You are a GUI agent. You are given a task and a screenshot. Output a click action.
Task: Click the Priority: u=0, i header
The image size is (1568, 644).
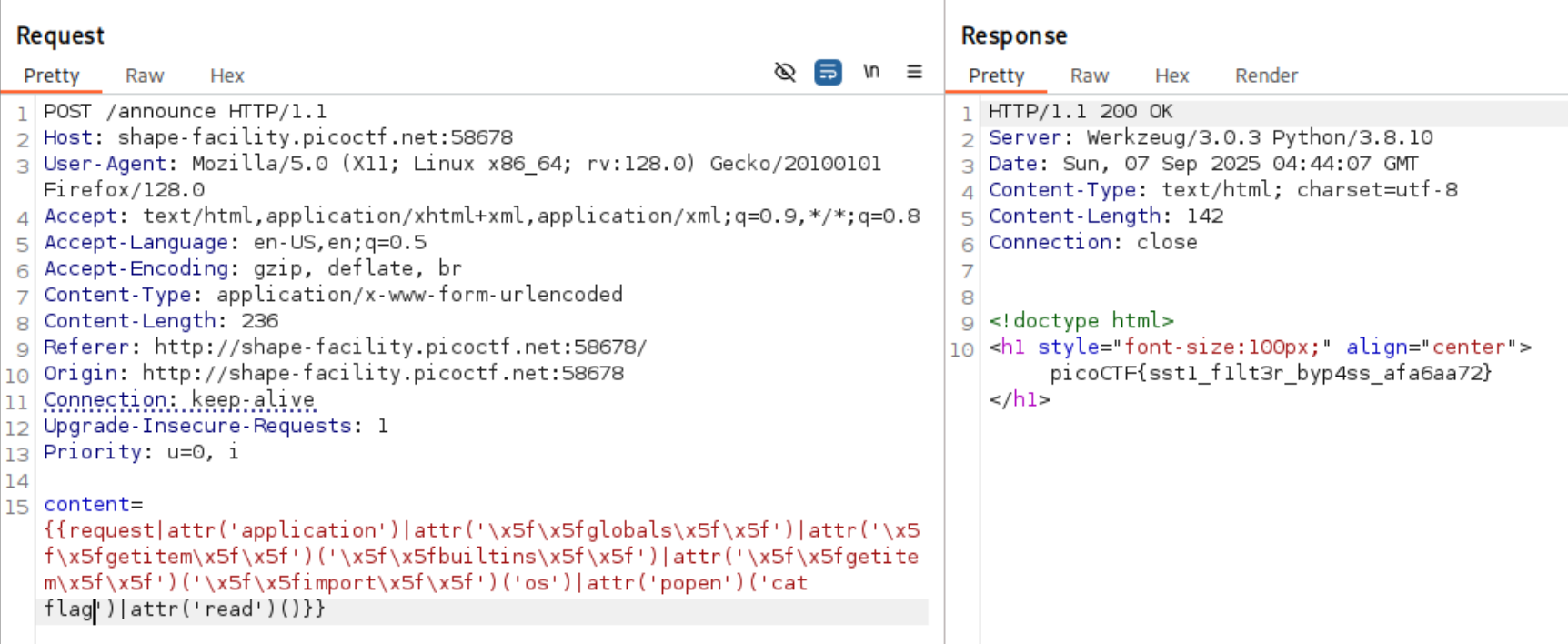pyautogui.click(x=141, y=452)
